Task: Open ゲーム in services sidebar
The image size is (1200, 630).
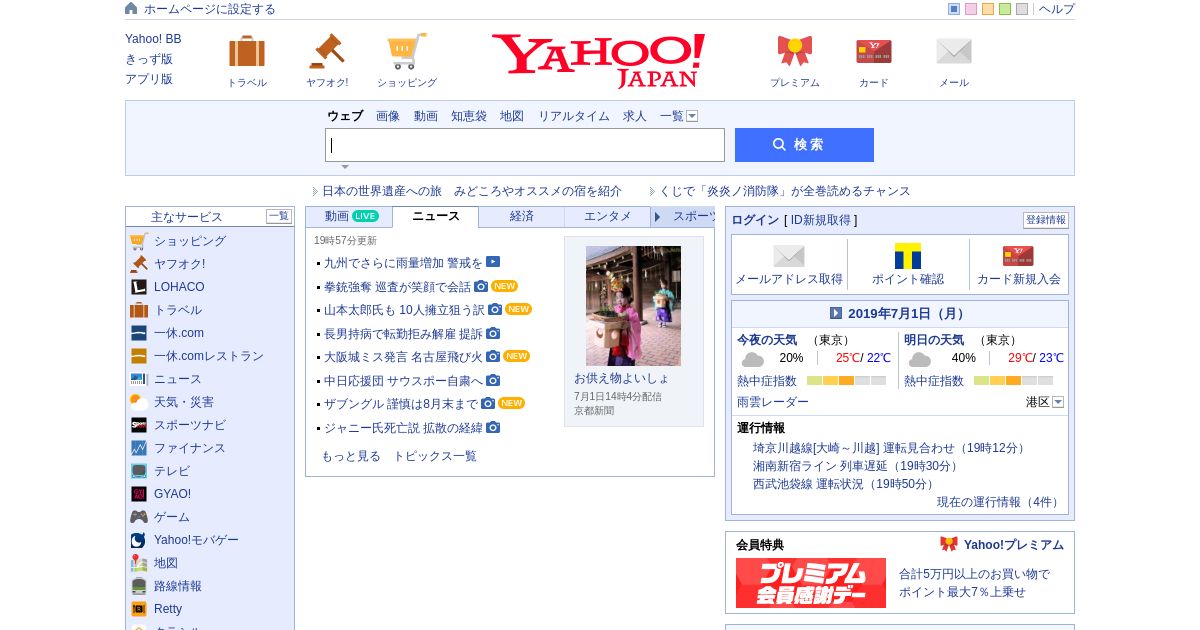Action: (172, 517)
